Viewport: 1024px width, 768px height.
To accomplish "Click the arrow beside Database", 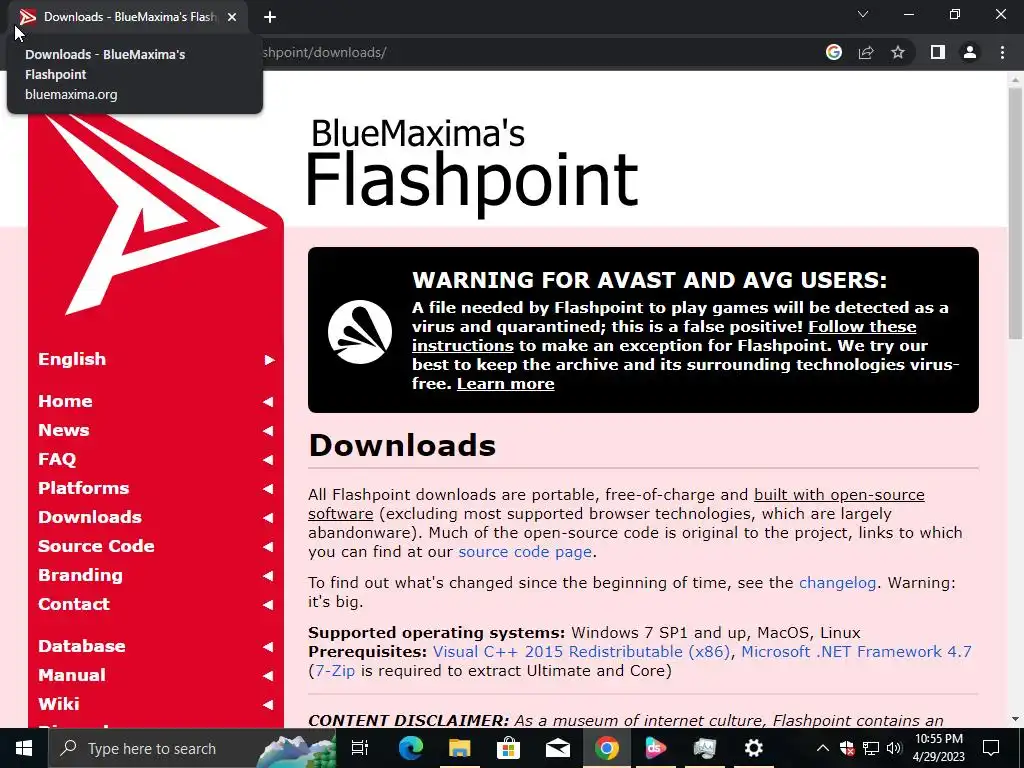I will (268, 647).
